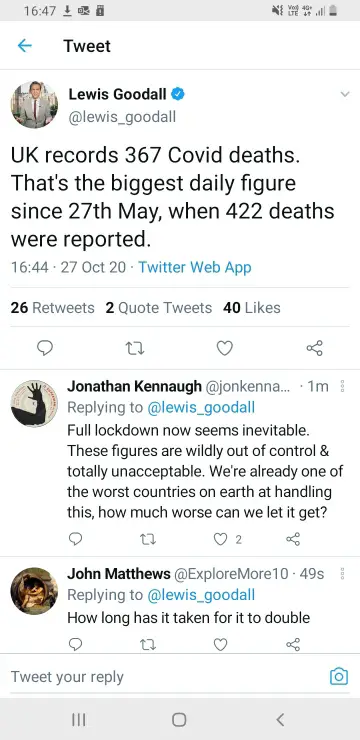The height and width of the screenshot is (740, 360).
Task: Attach photo with the camera icon
Action: [x=338, y=677]
